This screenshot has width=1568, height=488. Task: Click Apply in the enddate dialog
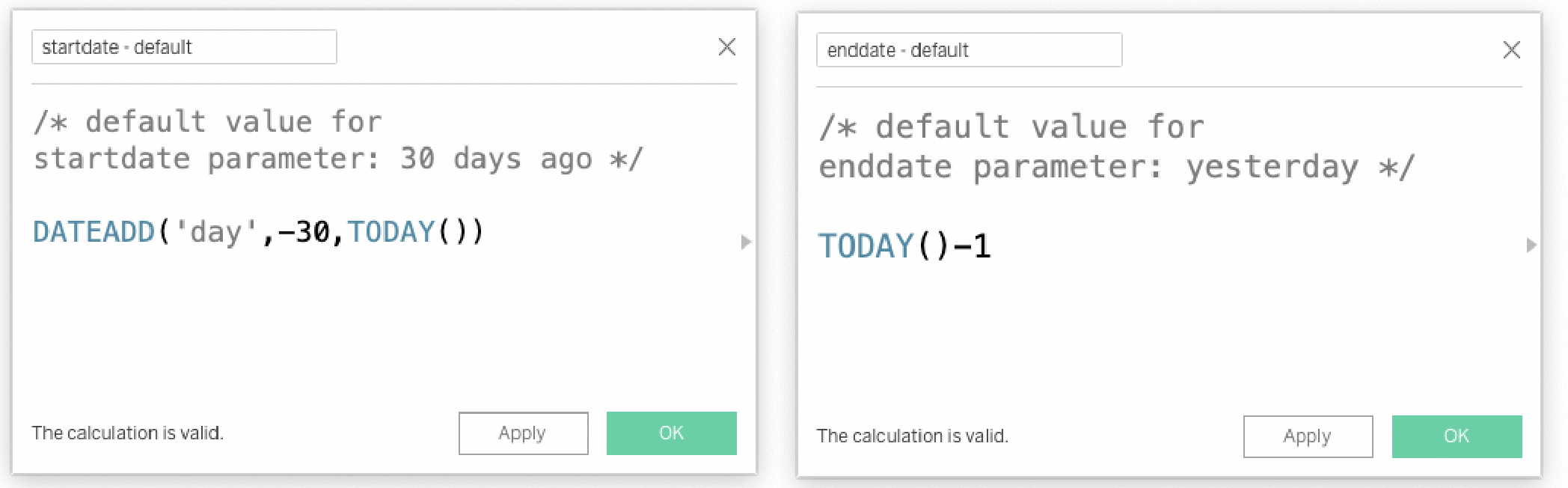coord(1308,436)
